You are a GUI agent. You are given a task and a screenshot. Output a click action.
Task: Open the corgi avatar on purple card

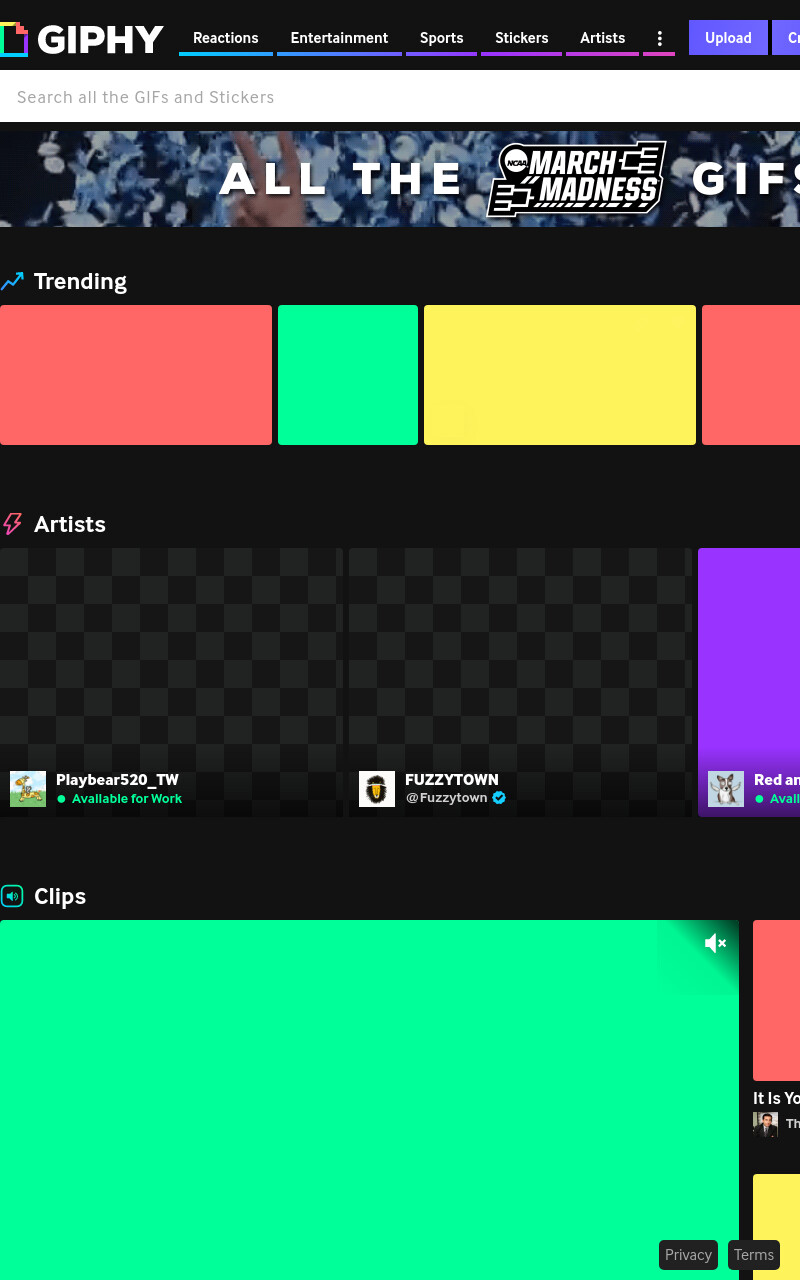(726, 789)
